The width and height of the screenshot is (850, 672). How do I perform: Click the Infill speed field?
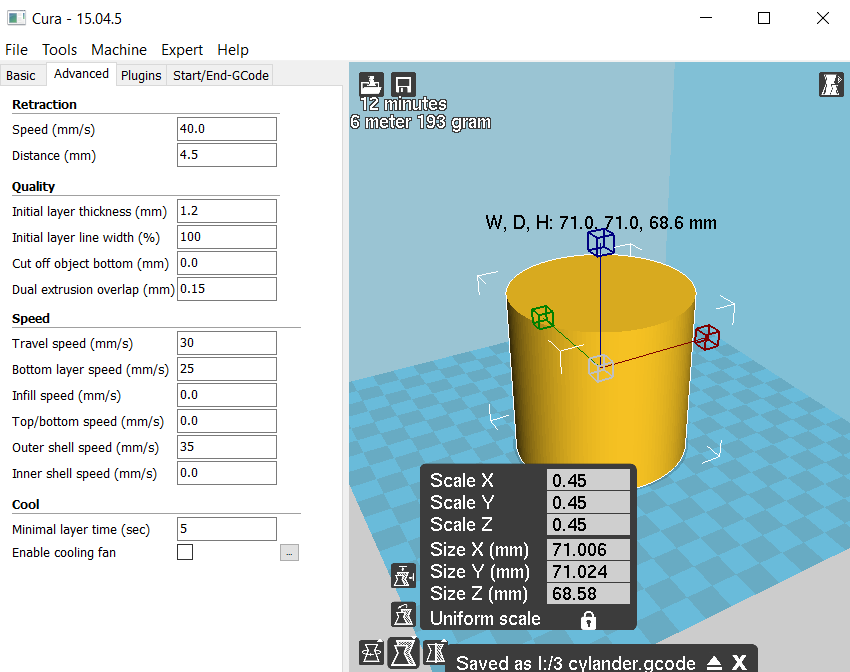pos(227,395)
